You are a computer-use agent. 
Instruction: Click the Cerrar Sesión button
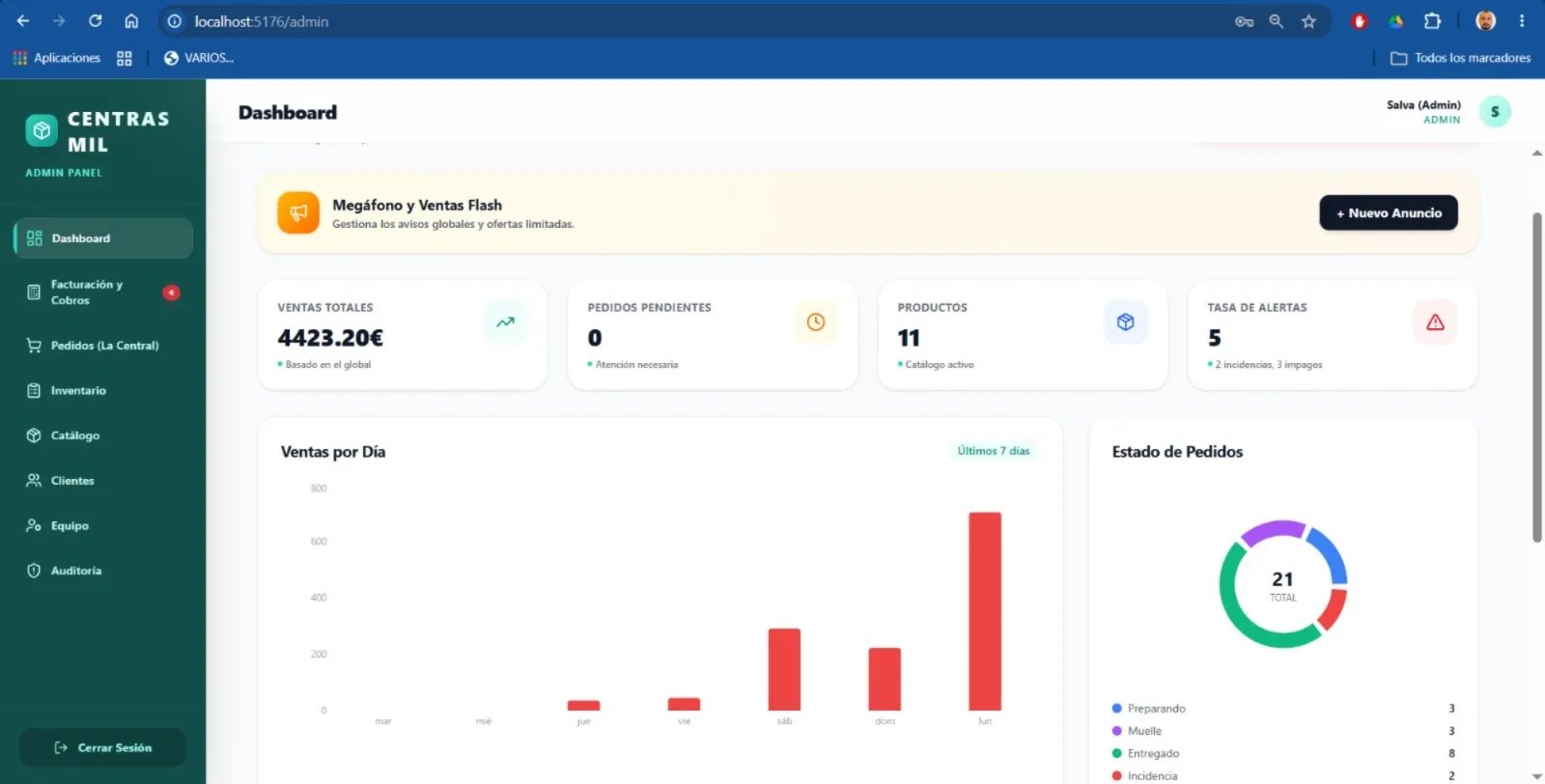click(x=102, y=747)
